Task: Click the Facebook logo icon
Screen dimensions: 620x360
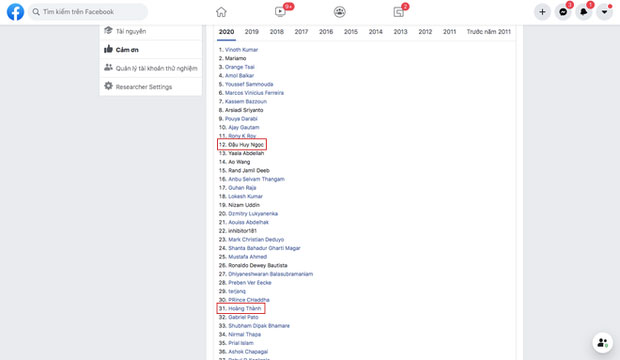Action: (15, 12)
